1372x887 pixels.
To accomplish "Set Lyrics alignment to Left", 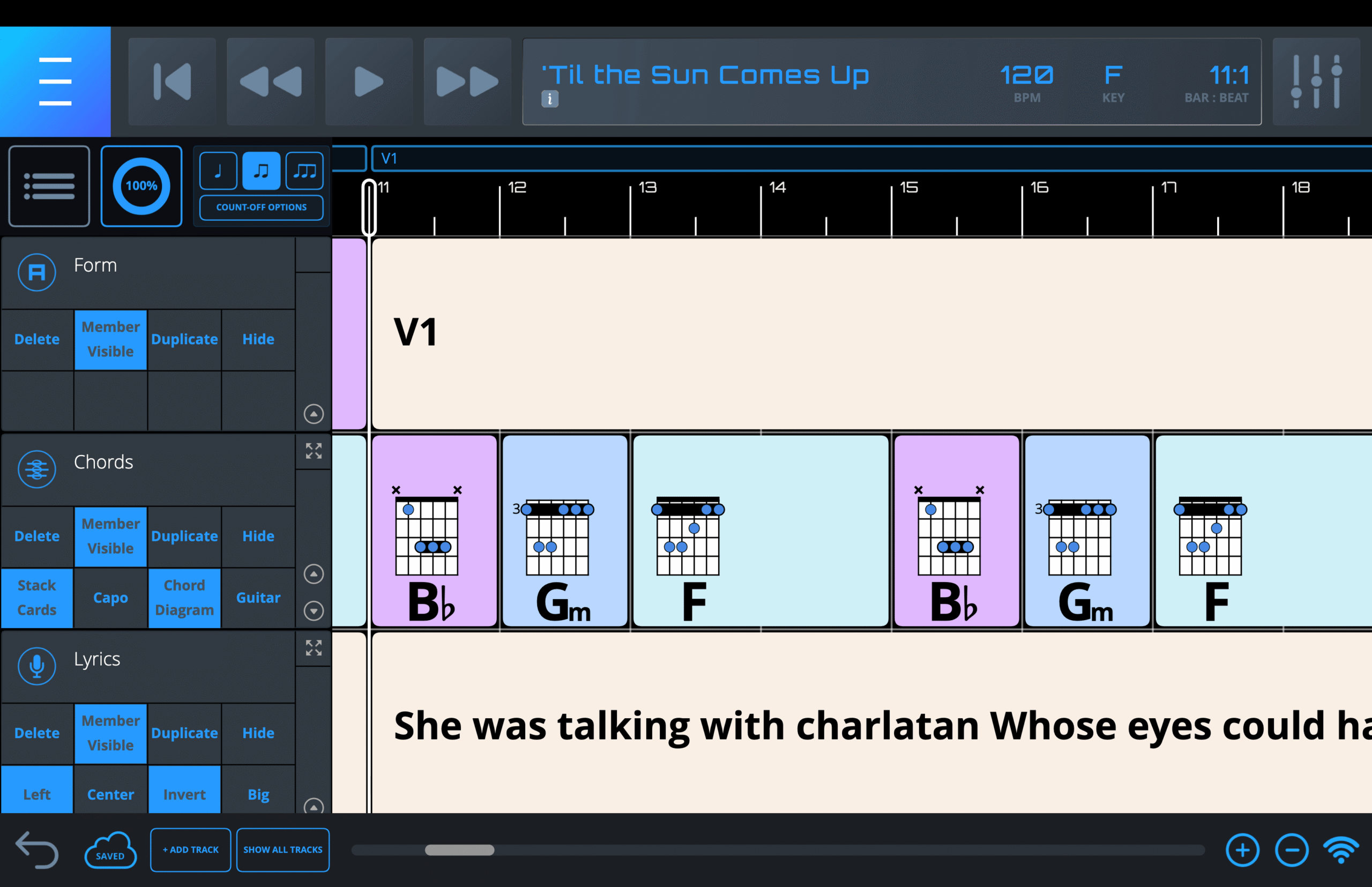I will point(37,790).
